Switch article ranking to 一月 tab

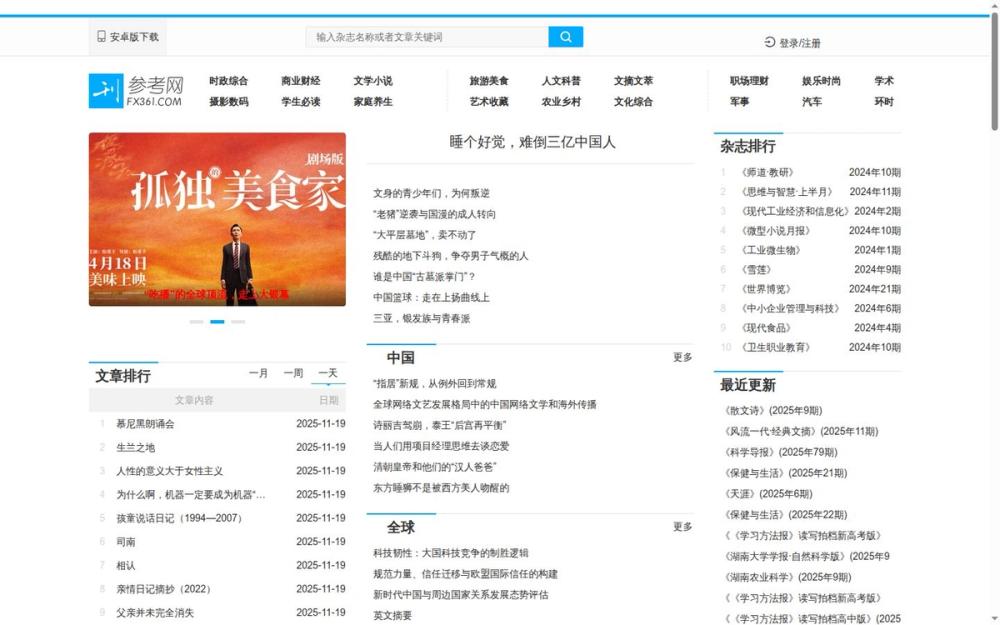click(x=258, y=373)
